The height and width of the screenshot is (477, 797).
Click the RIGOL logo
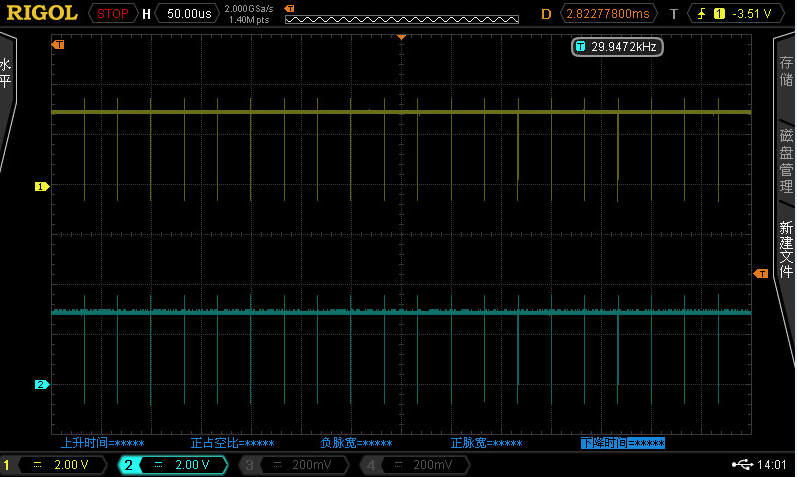tap(42, 13)
